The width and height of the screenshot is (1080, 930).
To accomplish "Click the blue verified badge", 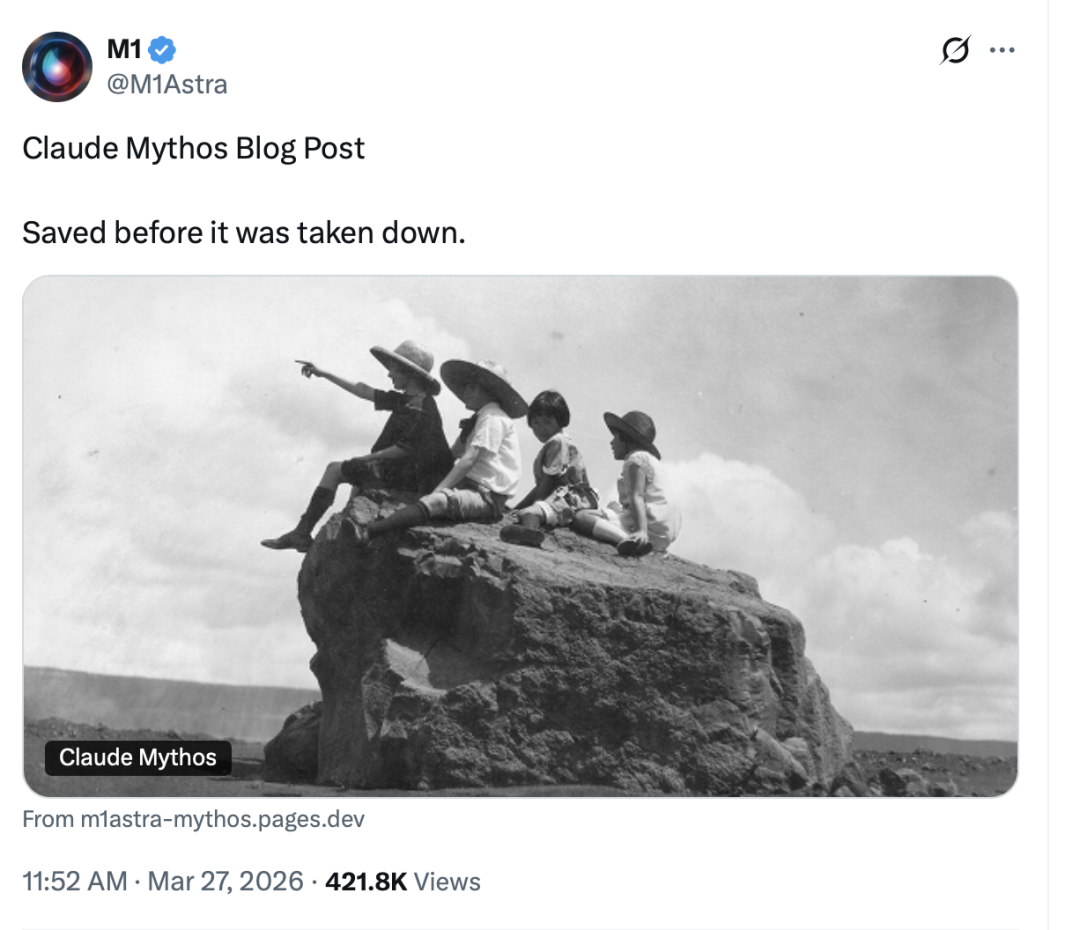I will point(164,48).
